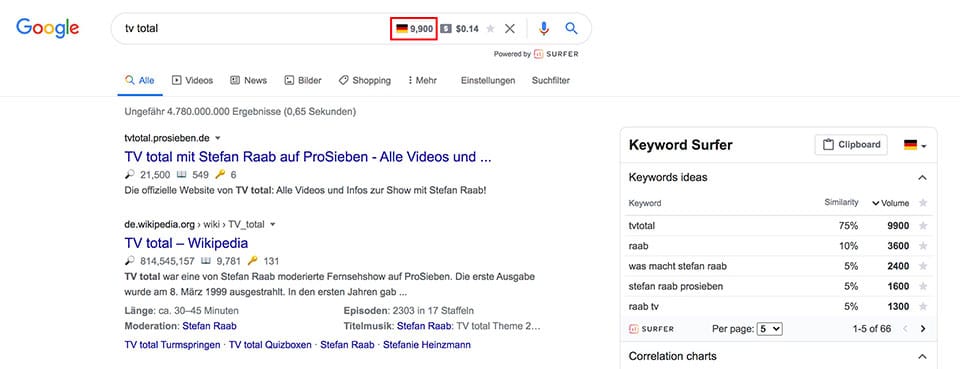The width and height of the screenshot is (960, 369).
Task: Open Einstellungen
Action: (488, 80)
